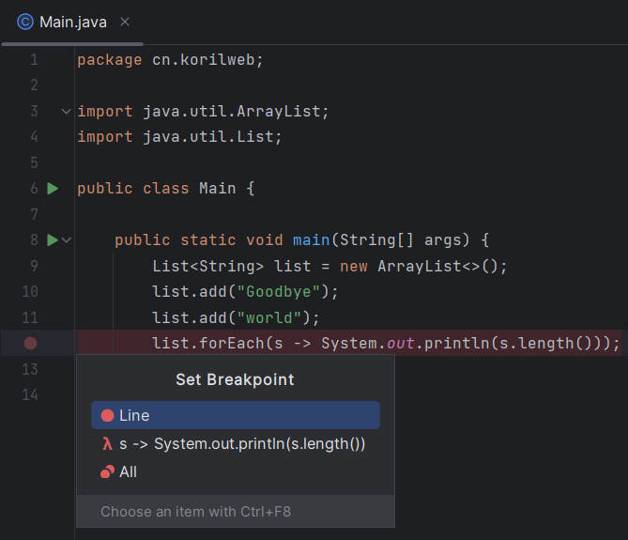This screenshot has height=540, width=628.
Task: Select the s -> System.out.println lambda option
Action: (242, 444)
